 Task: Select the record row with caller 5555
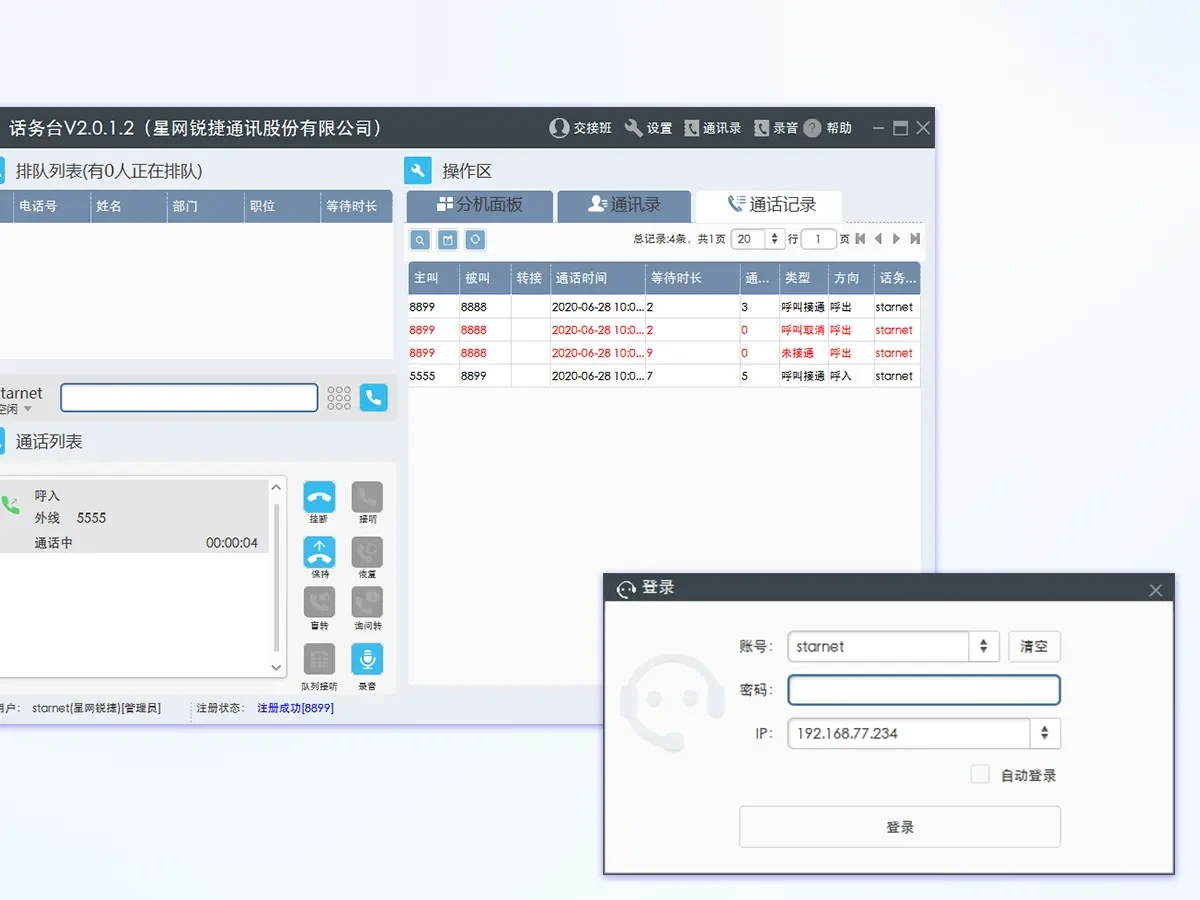(664, 376)
